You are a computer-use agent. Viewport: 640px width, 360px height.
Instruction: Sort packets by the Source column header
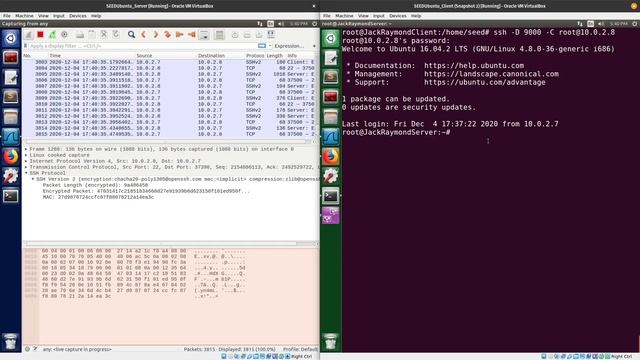(x=166, y=56)
